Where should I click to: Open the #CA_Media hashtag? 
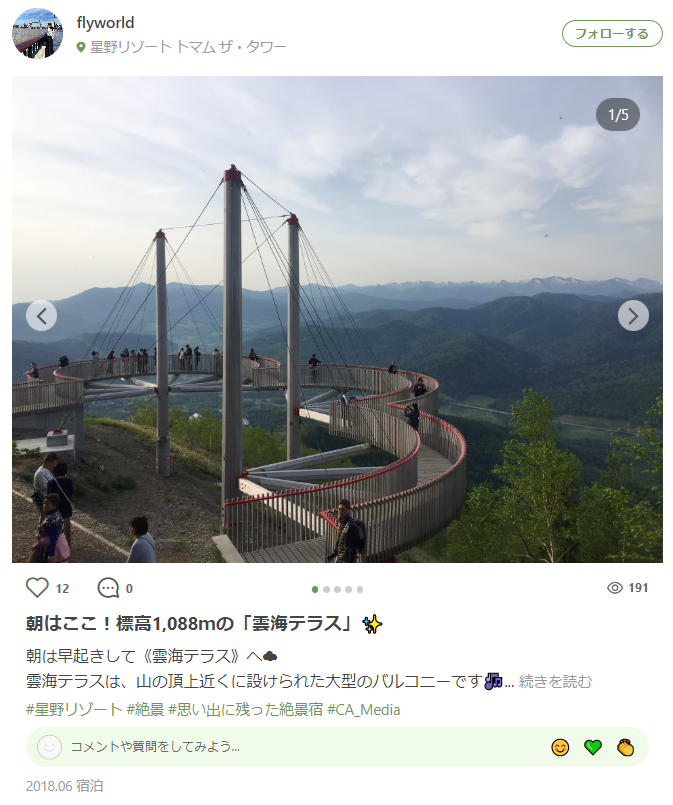coord(364,710)
